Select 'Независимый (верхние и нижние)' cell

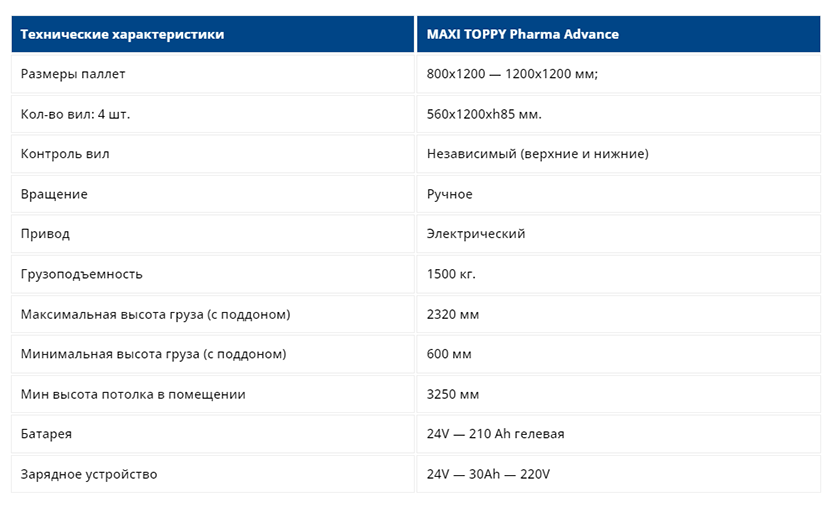click(619, 154)
